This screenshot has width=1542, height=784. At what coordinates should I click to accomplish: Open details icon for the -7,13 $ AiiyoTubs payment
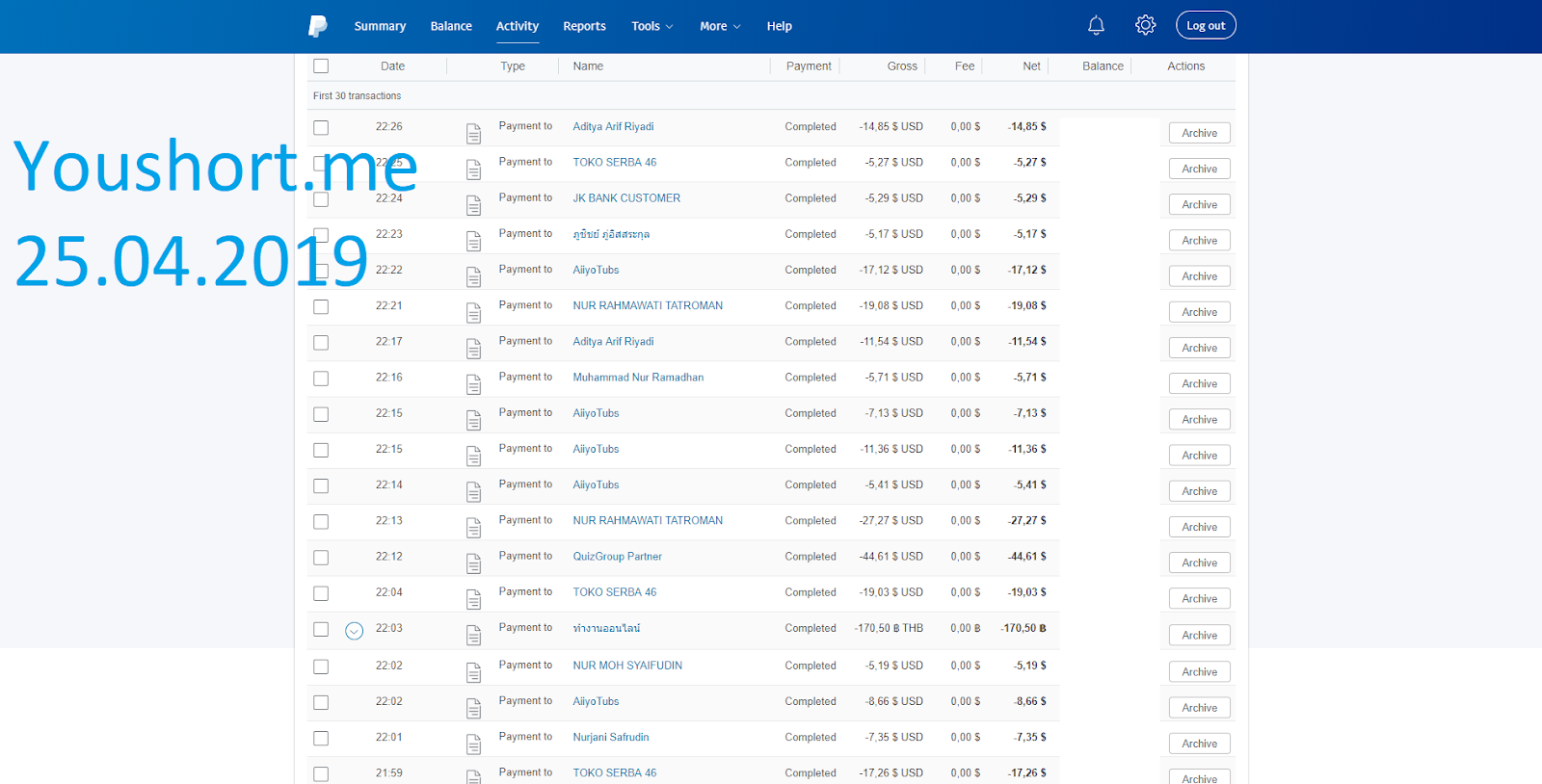(x=473, y=419)
